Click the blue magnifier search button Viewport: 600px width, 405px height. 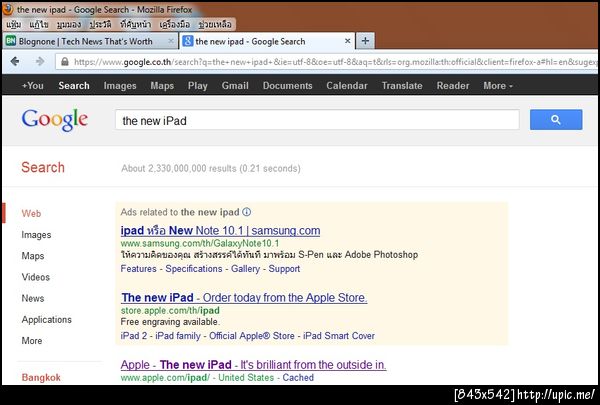tap(556, 120)
